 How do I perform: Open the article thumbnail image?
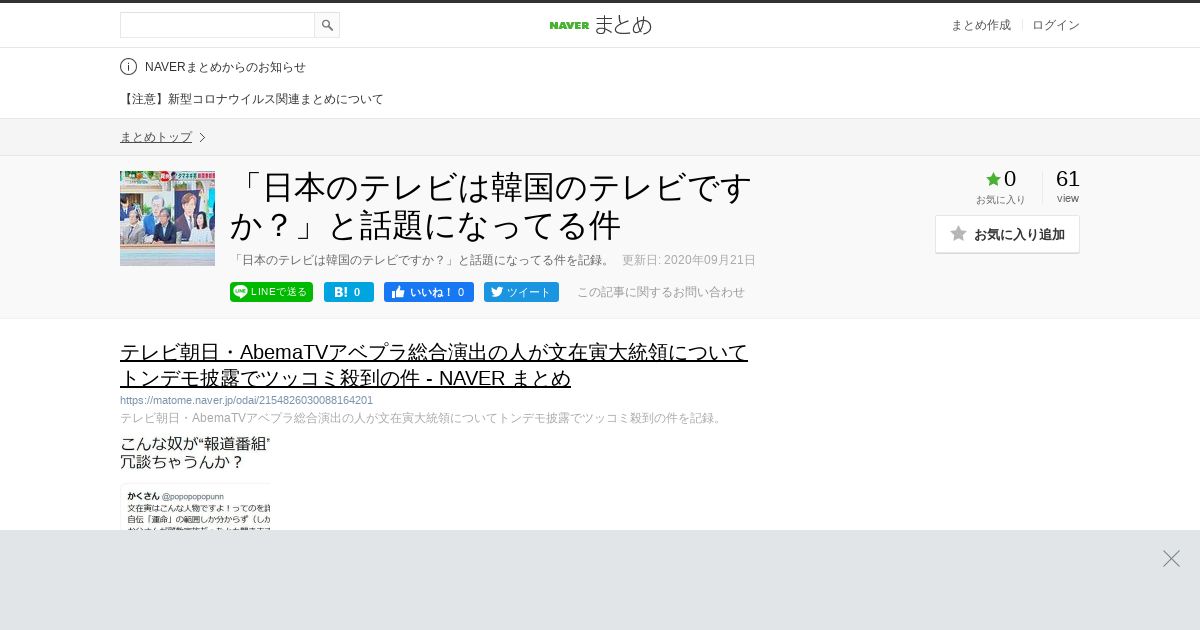pos(167,218)
